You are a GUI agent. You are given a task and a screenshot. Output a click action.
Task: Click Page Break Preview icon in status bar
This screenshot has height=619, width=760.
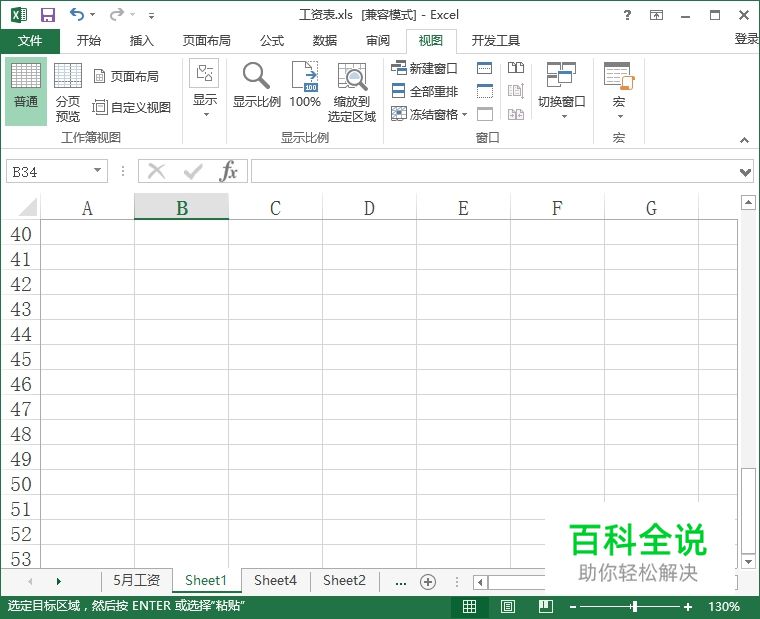546,606
